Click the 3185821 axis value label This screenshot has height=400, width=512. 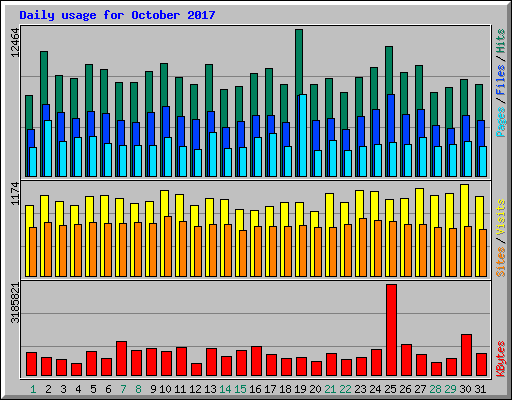15,303
